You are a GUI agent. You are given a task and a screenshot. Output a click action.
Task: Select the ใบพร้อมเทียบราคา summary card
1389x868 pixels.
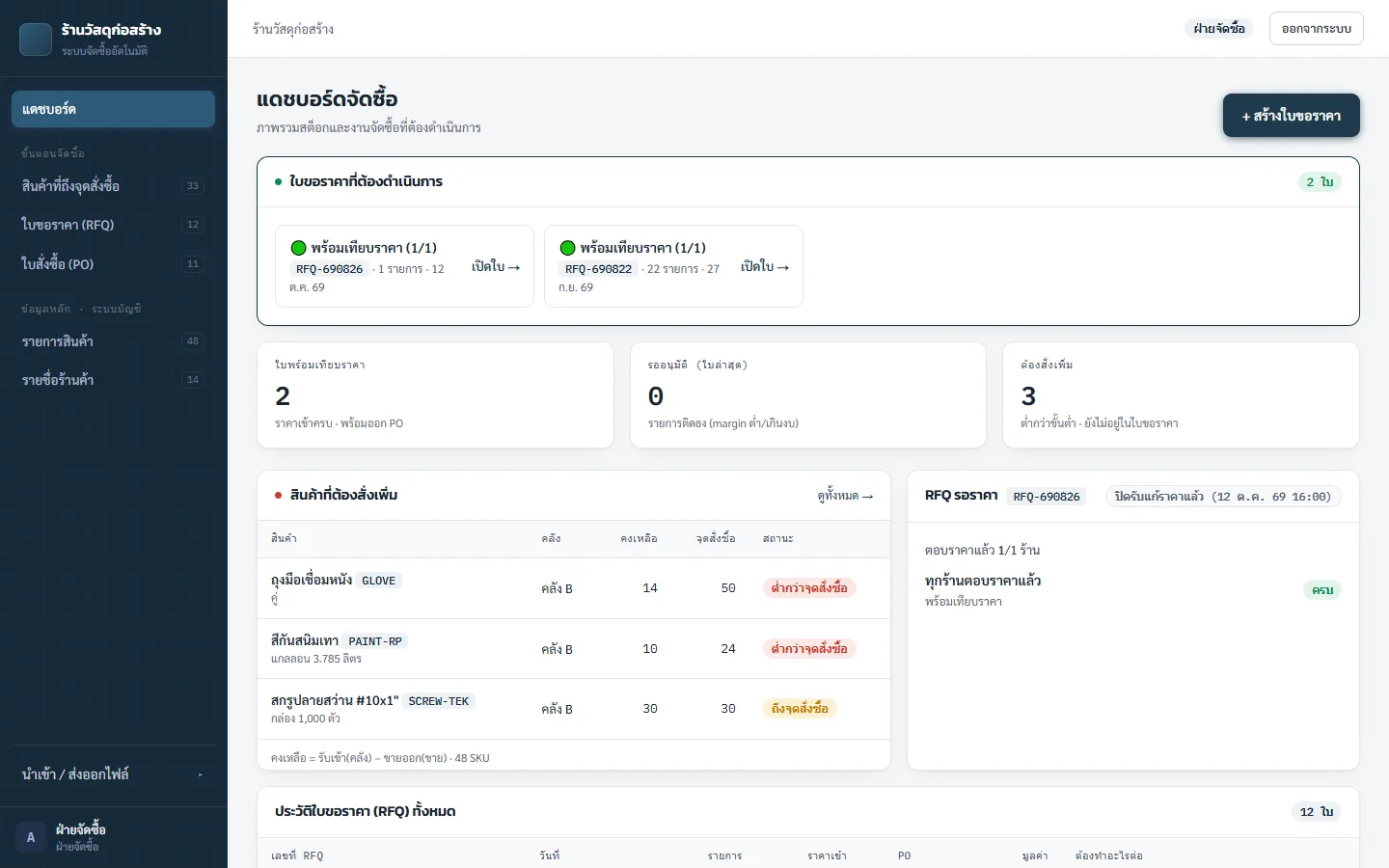point(435,395)
